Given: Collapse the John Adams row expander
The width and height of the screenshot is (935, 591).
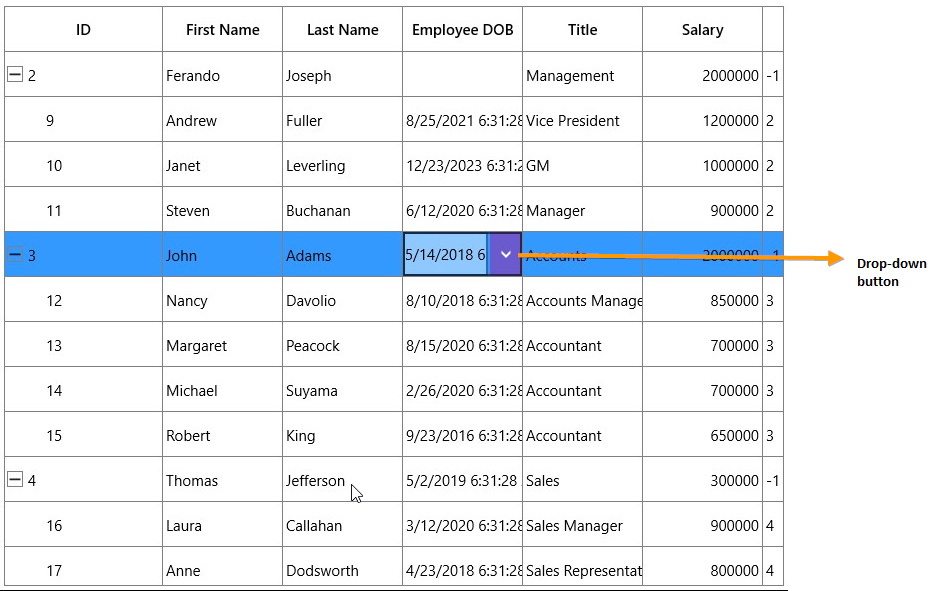Looking at the screenshot, I should pos(15,255).
